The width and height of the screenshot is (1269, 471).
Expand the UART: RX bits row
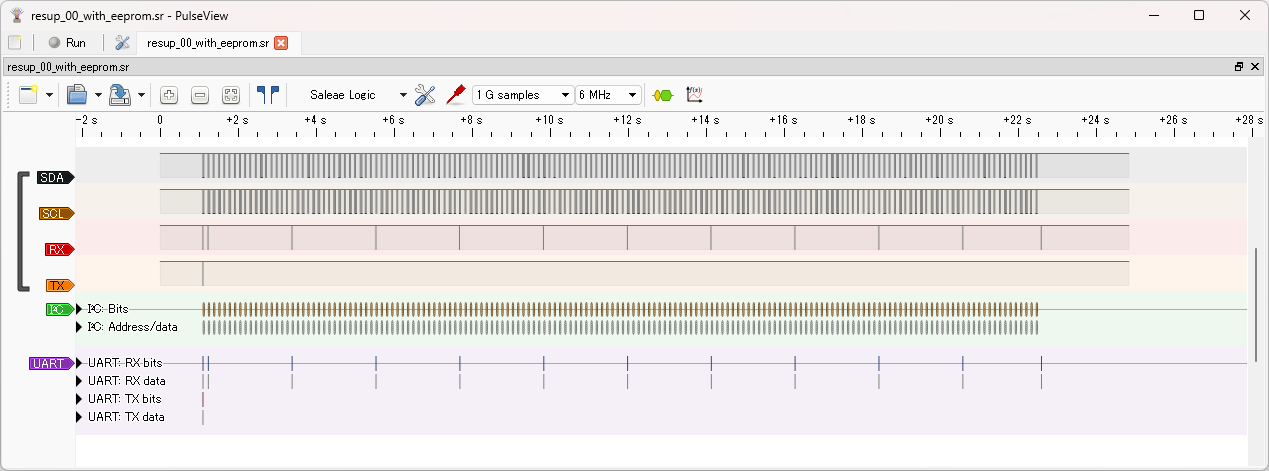coord(80,363)
